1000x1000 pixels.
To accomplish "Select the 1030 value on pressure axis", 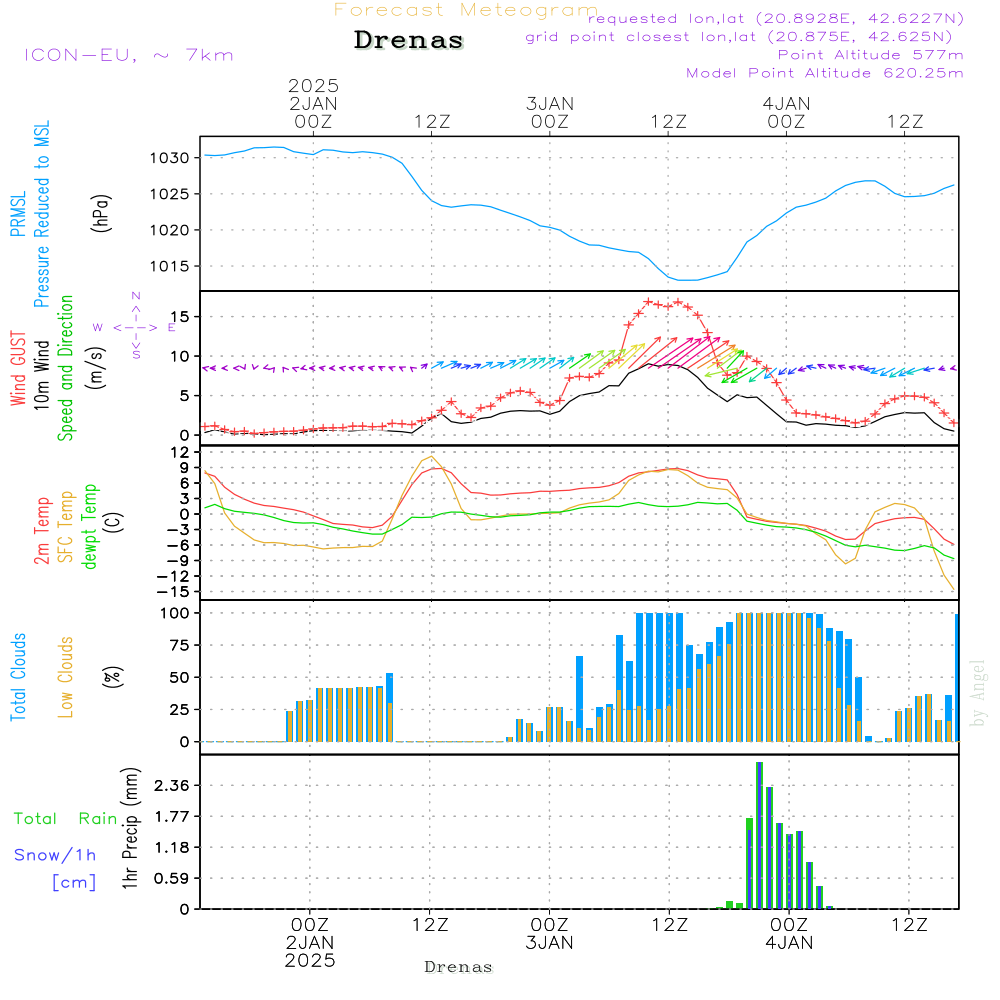I will [x=170, y=158].
